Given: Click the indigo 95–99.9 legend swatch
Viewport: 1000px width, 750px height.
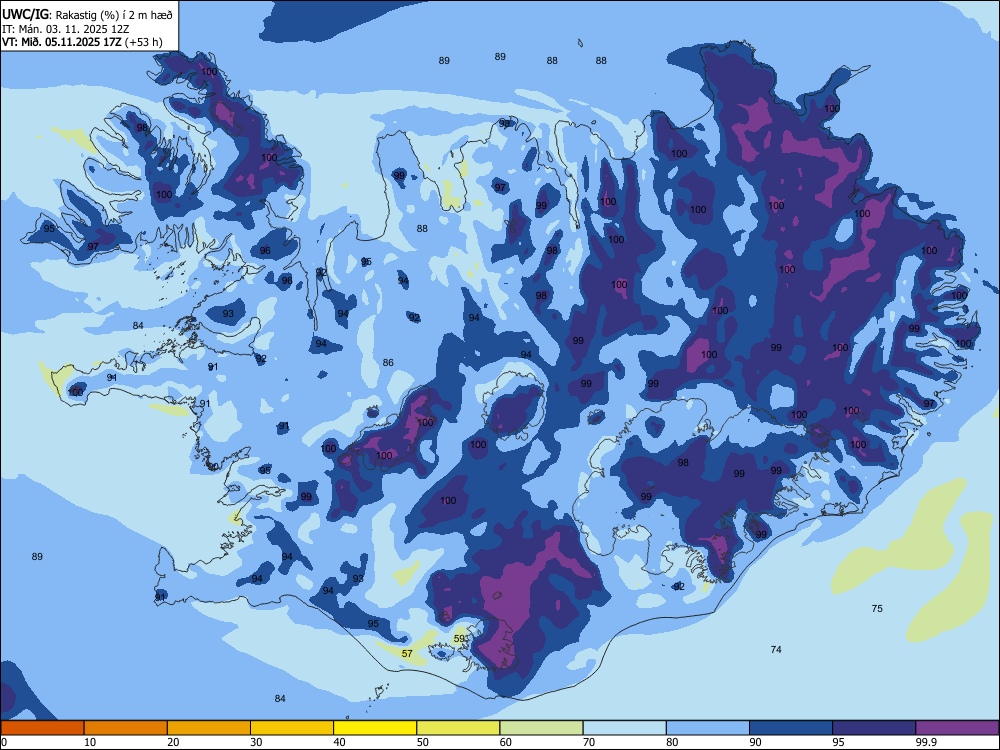Looking at the screenshot, I should coord(874,728).
